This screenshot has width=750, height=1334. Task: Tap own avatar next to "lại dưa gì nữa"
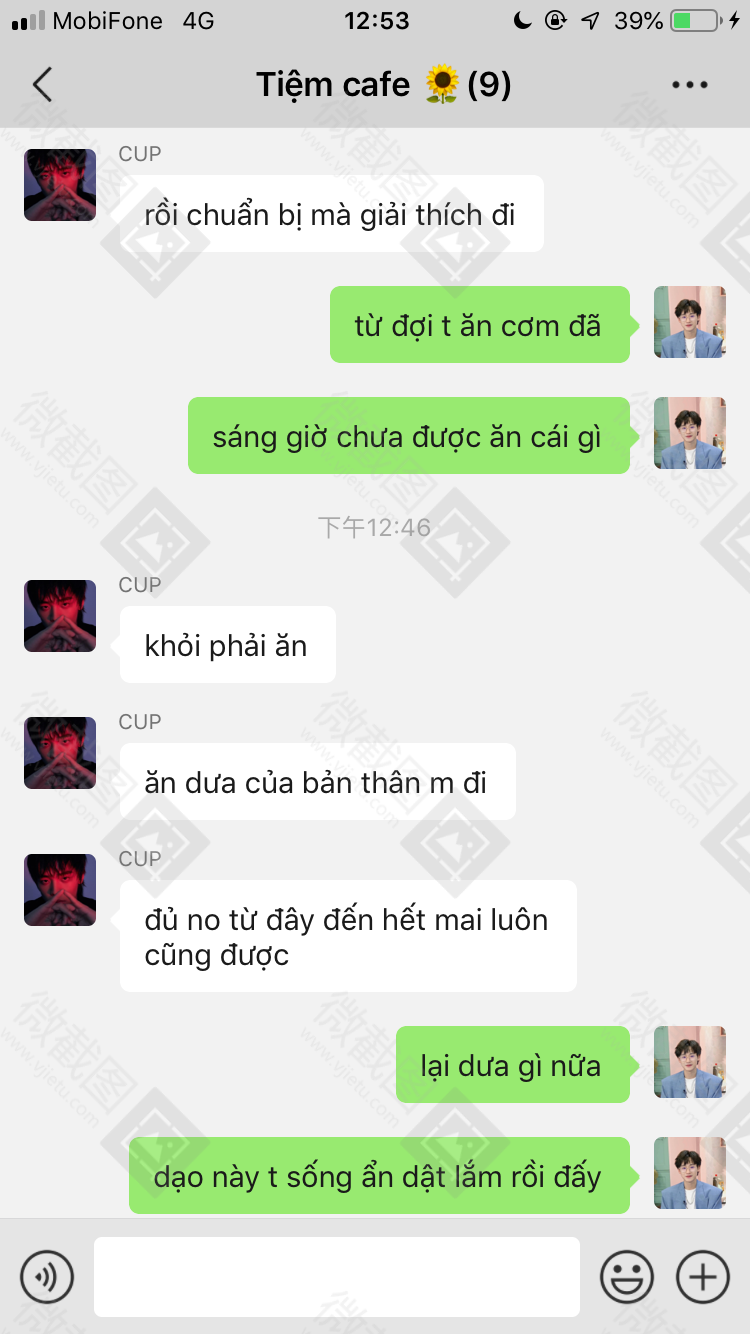(690, 1062)
